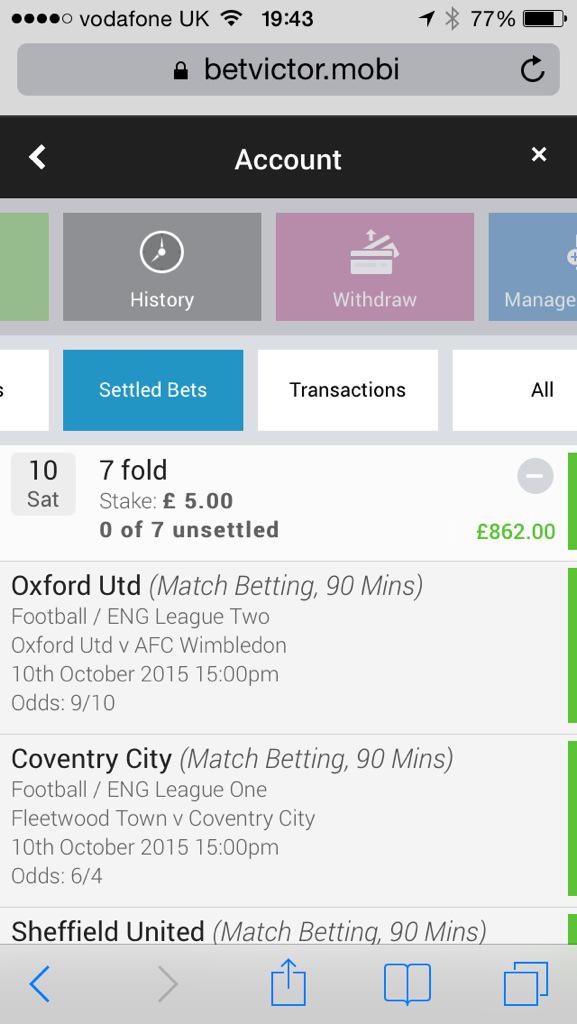
Task: Go back with Safari back arrow
Action: (39, 984)
